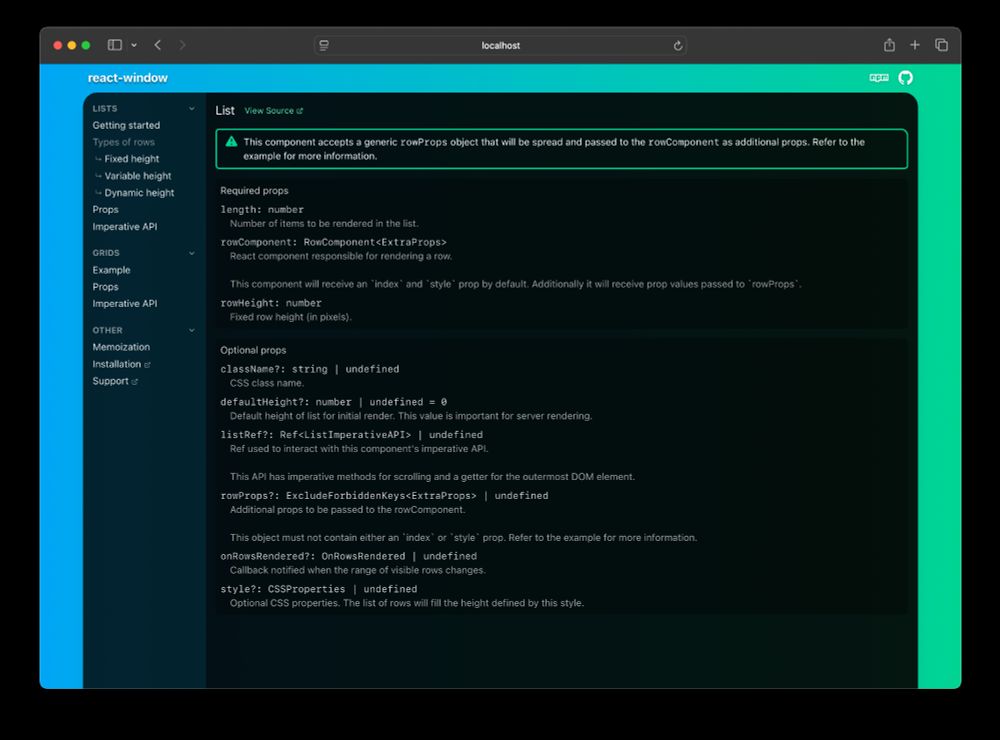Click the 'rowComponent: RowComponent<ExtraProps>' prop
This screenshot has height=740, width=1000.
334,242
